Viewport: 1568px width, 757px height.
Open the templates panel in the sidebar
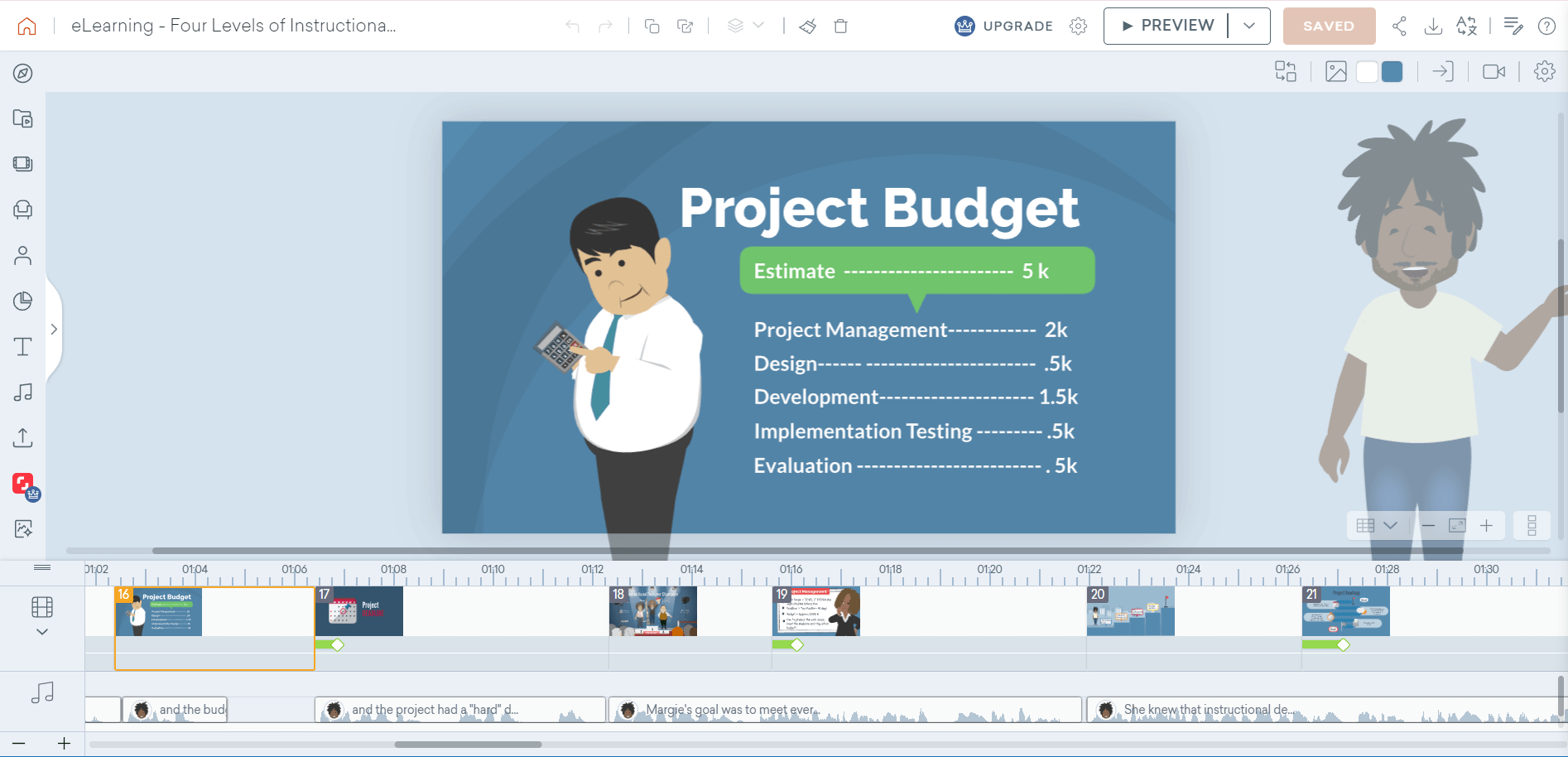click(x=23, y=118)
